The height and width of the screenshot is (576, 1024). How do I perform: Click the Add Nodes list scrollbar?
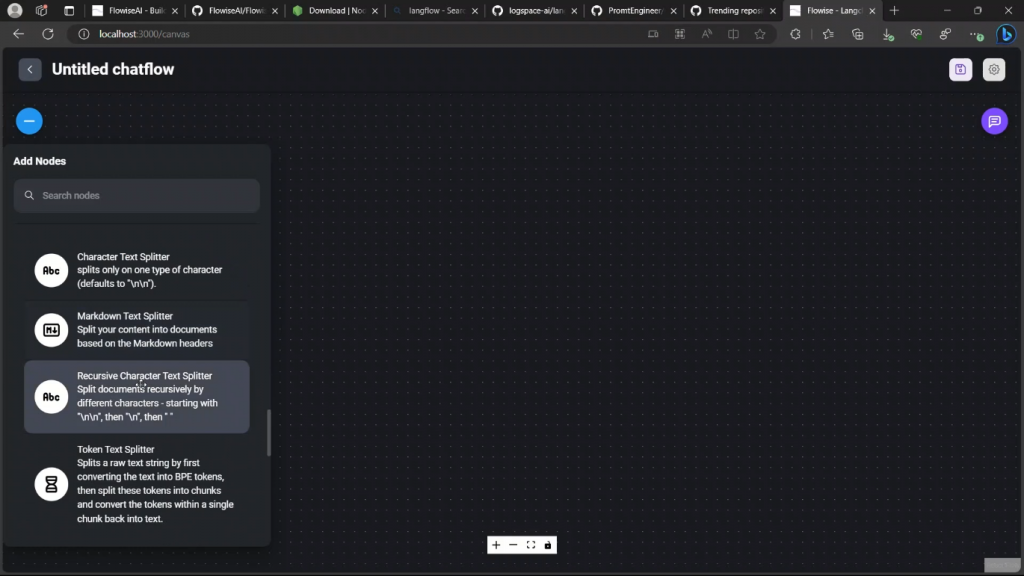tap(268, 432)
